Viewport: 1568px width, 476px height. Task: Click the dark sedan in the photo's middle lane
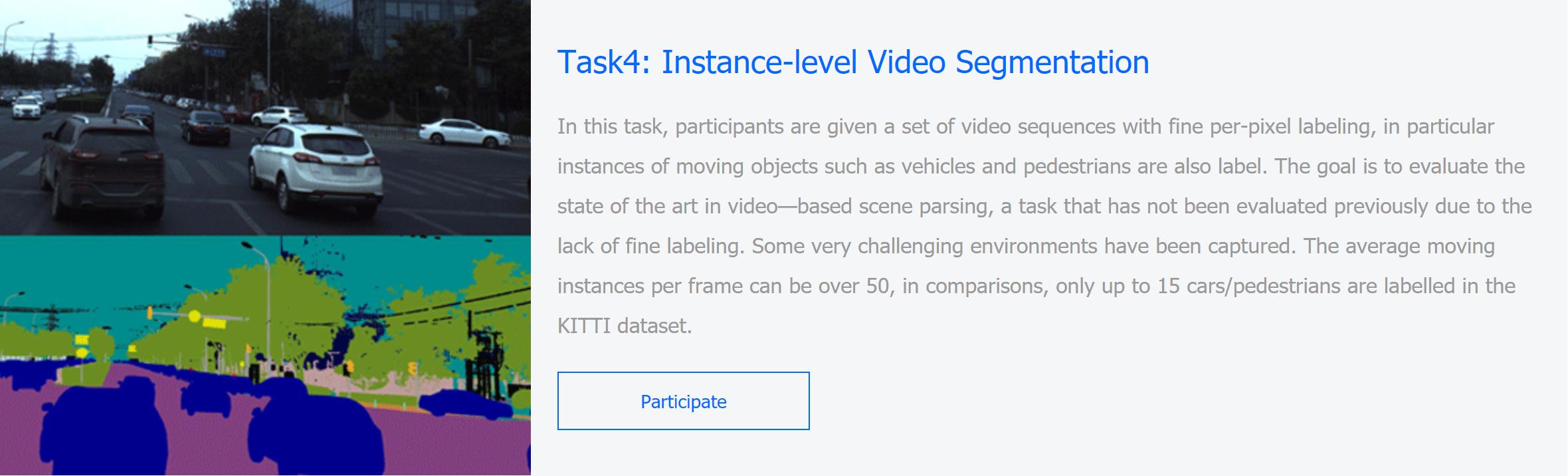[x=205, y=126]
